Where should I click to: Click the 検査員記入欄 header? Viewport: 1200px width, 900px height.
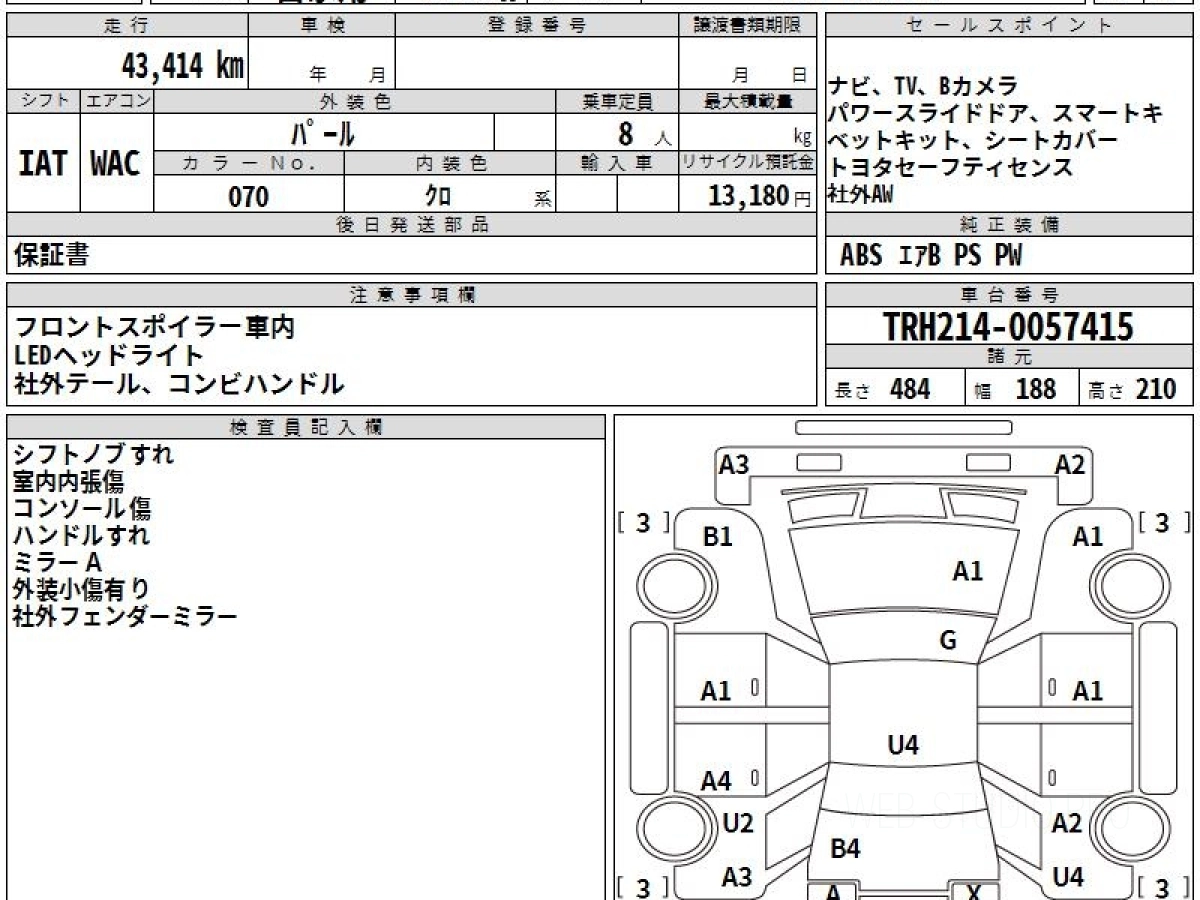(x=306, y=426)
